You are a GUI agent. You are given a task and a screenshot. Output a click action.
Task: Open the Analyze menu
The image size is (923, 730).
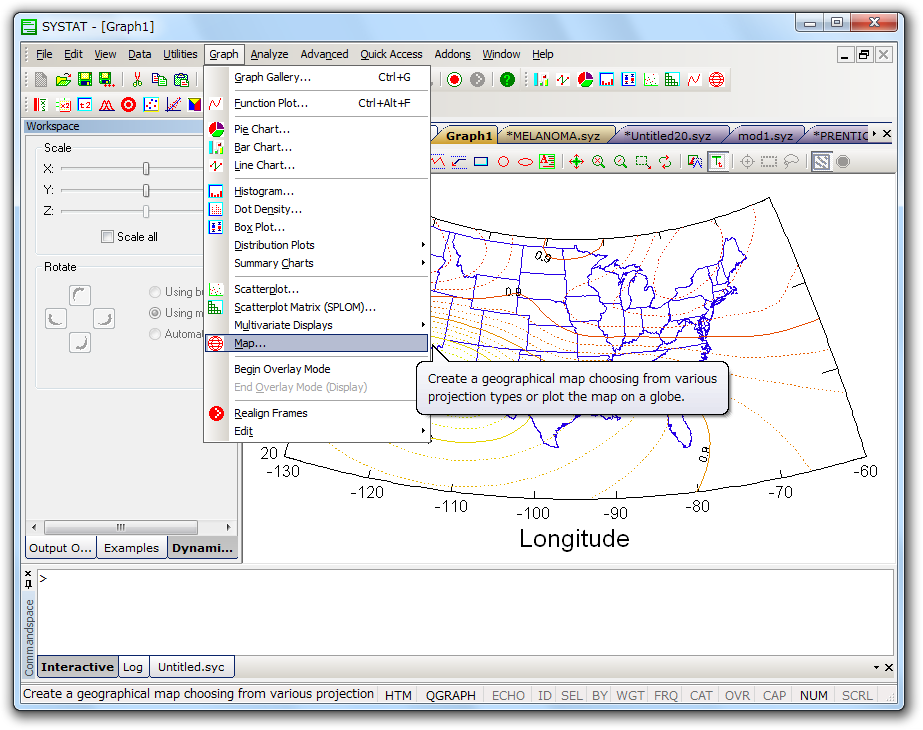(x=269, y=54)
